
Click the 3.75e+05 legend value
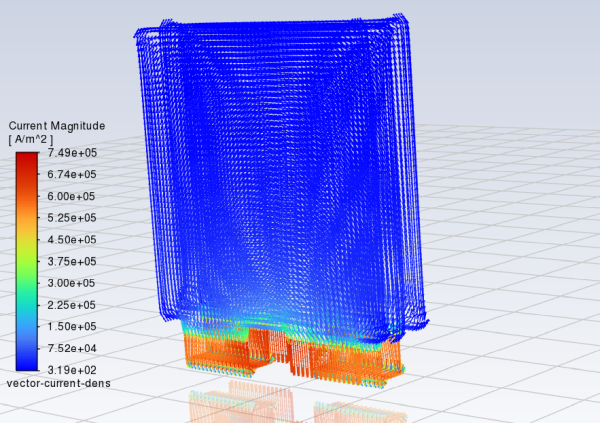(72, 261)
